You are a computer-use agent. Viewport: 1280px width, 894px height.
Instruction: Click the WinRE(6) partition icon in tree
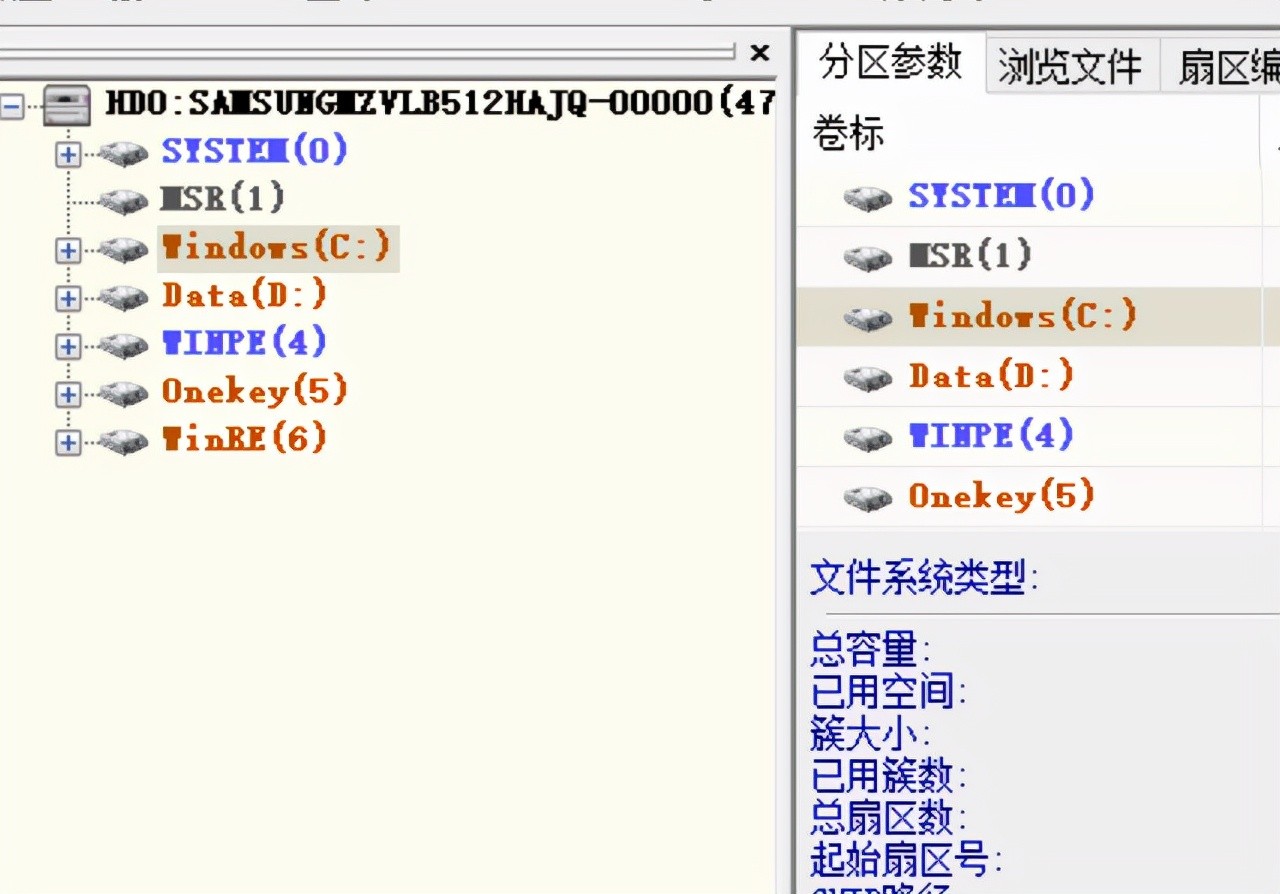pyautogui.click(x=124, y=441)
